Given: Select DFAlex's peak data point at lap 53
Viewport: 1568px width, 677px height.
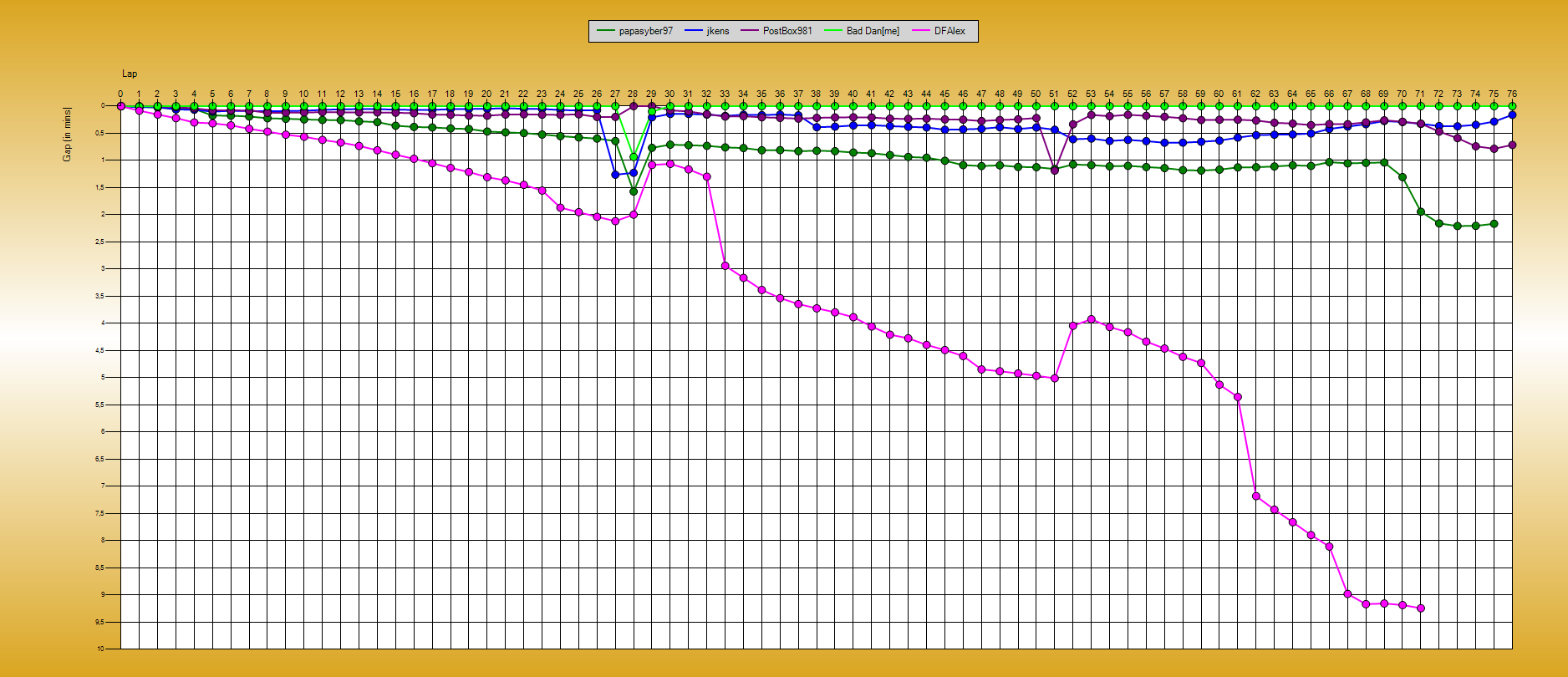Looking at the screenshot, I should [1091, 319].
